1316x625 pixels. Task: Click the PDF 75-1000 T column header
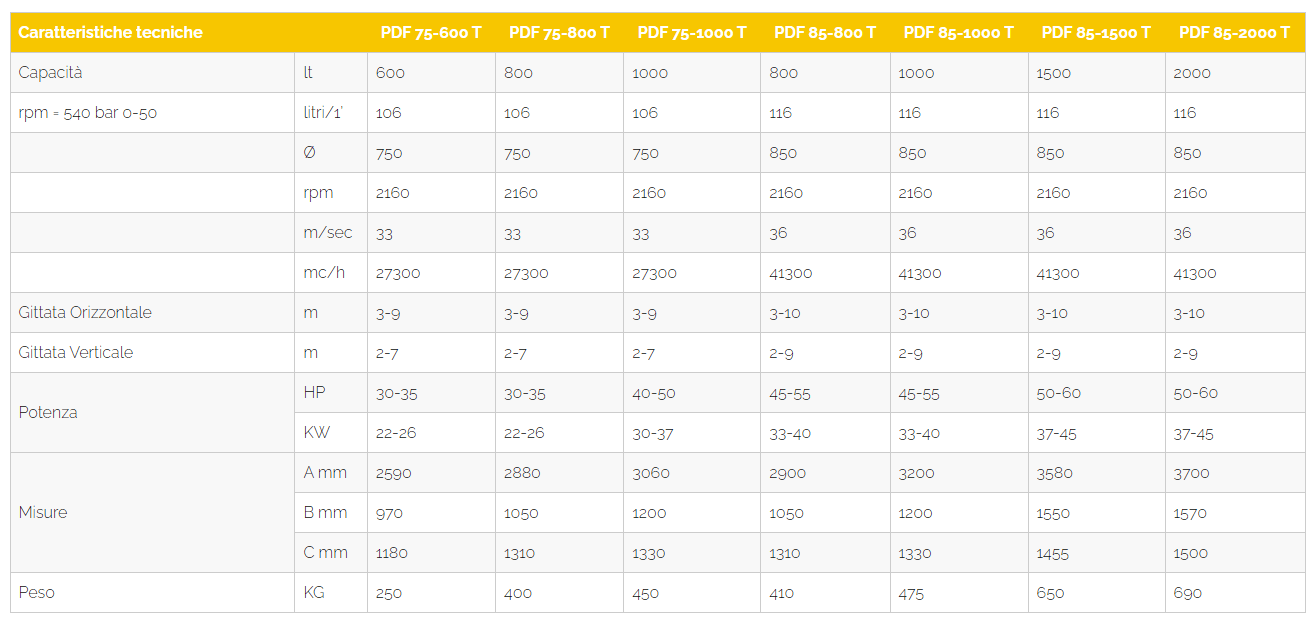tap(692, 32)
